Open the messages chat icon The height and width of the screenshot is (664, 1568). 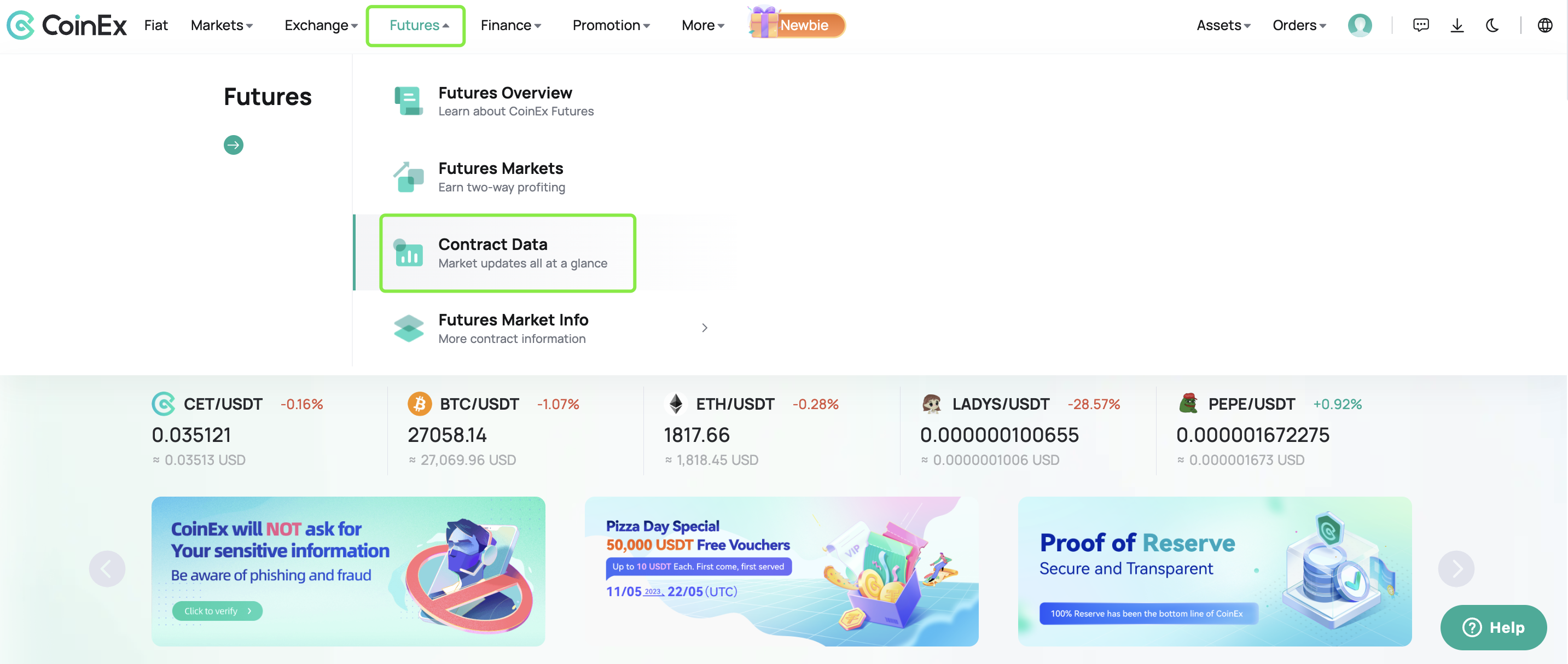[x=1420, y=25]
